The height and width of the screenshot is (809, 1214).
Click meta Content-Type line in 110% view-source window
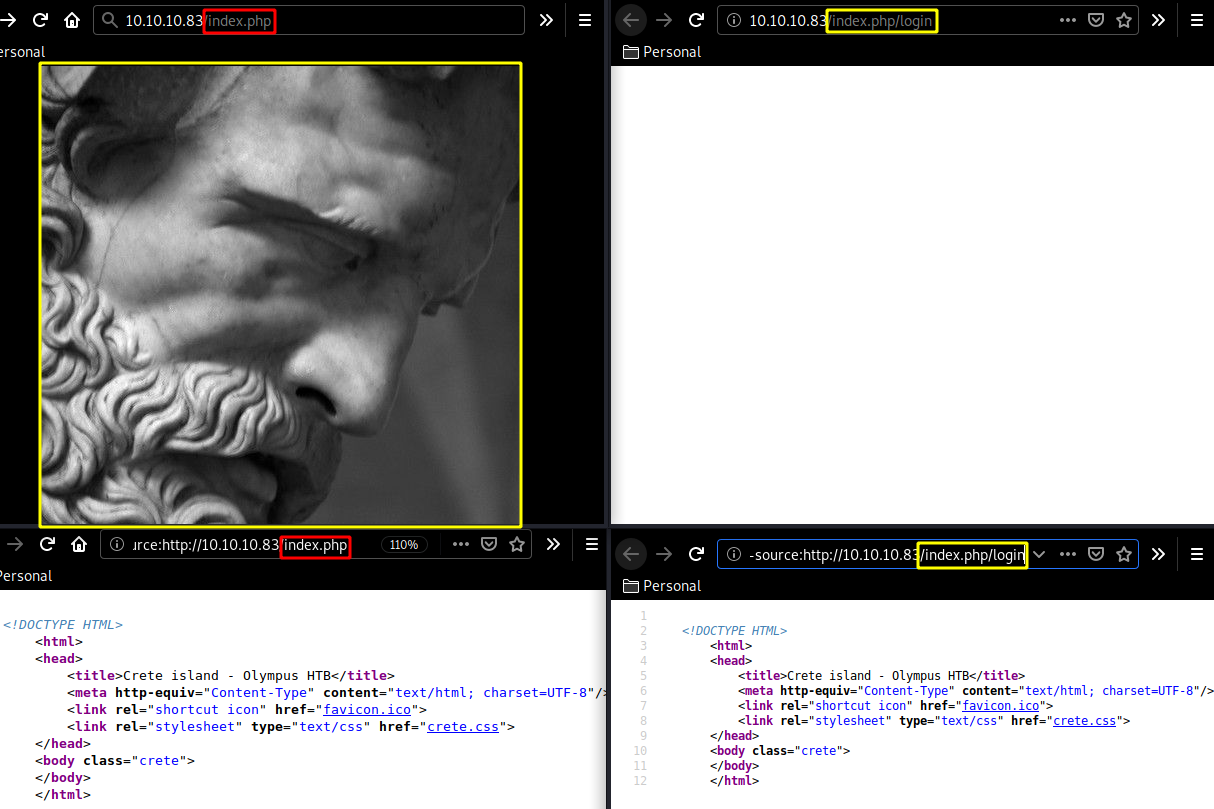(339, 692)
